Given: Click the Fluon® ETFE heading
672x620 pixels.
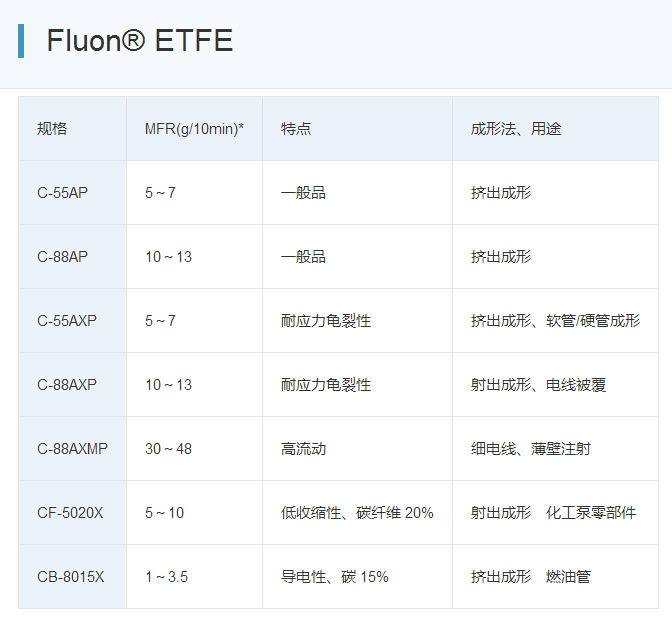Looking at the screenshot, I should coord(139,41).
